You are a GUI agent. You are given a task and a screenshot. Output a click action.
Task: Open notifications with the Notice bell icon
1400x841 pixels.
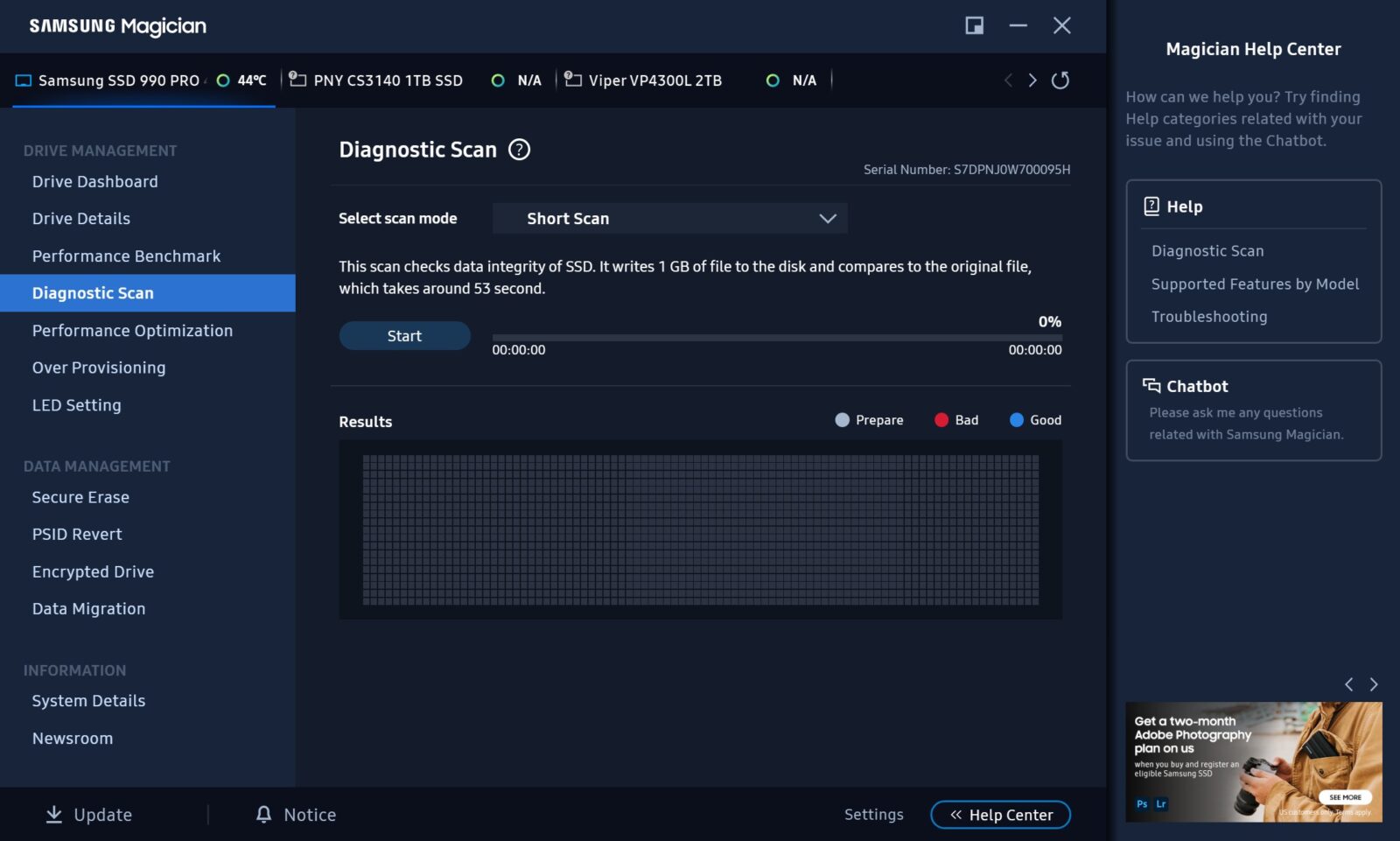click(263, 815)
